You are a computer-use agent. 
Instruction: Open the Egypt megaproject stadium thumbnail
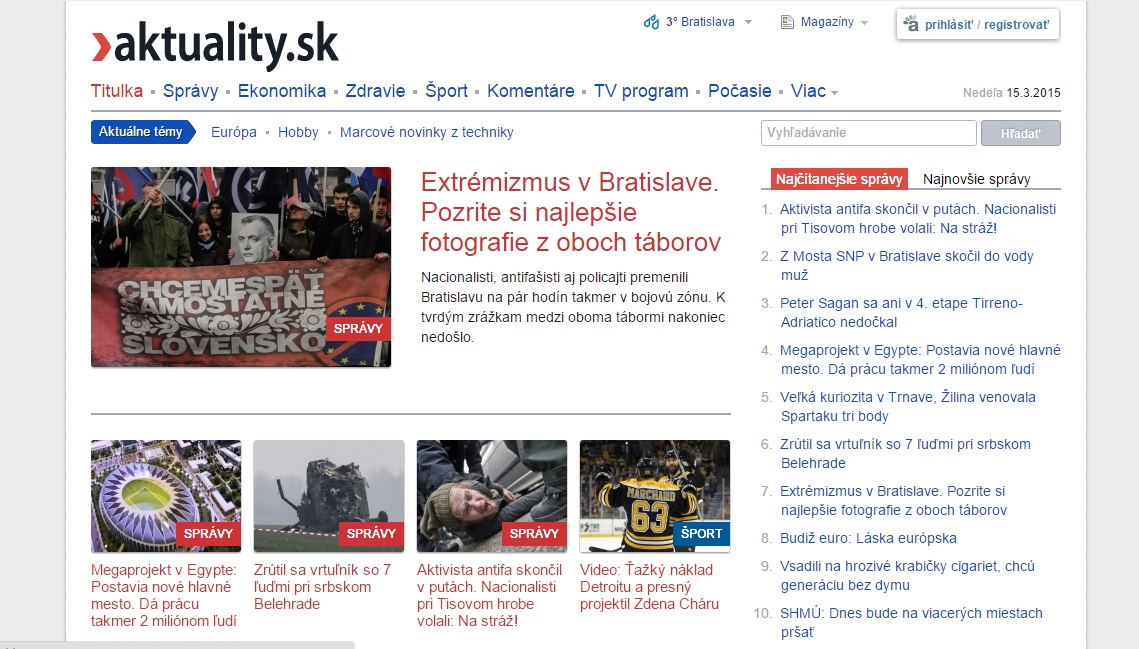point(166,495)
